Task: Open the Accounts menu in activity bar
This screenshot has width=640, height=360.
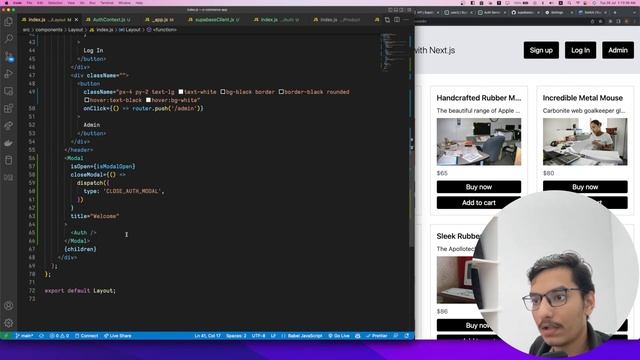Action: tap(8, 306)
